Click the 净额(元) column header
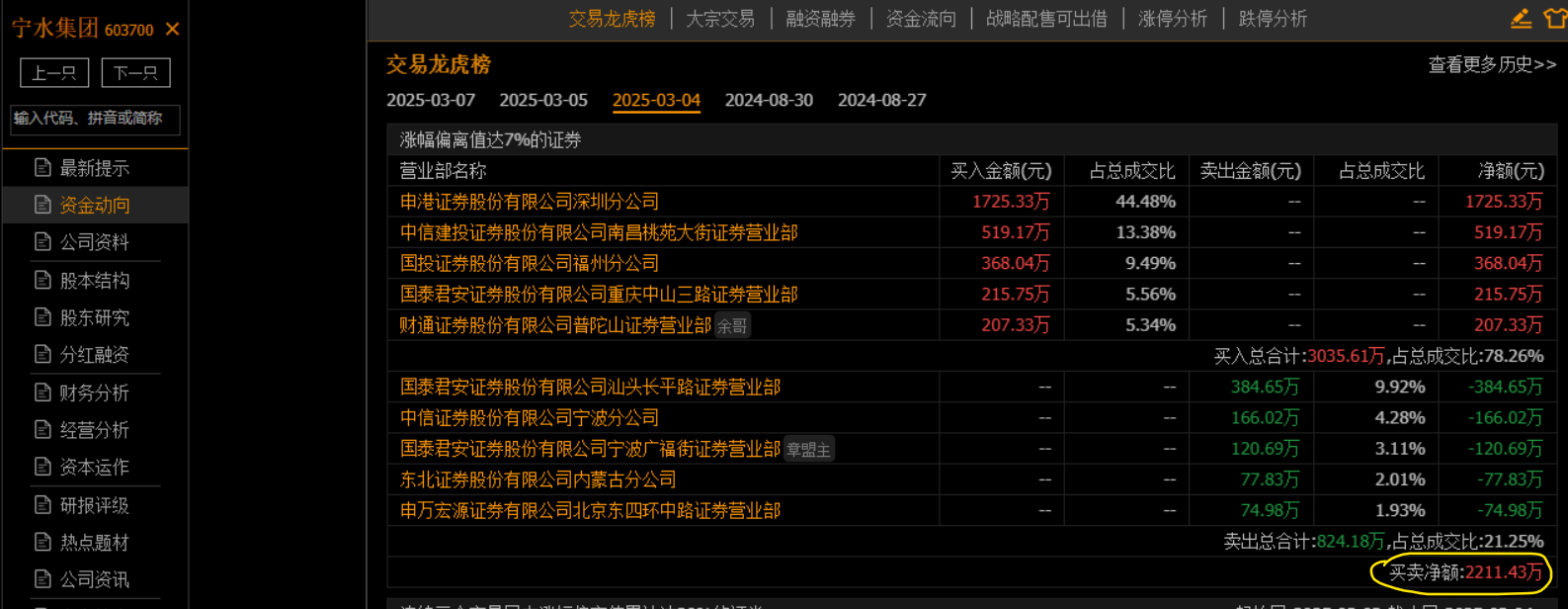Image resolution: width=1568 pixels, height=609 pixels. tap(1511, 171)
